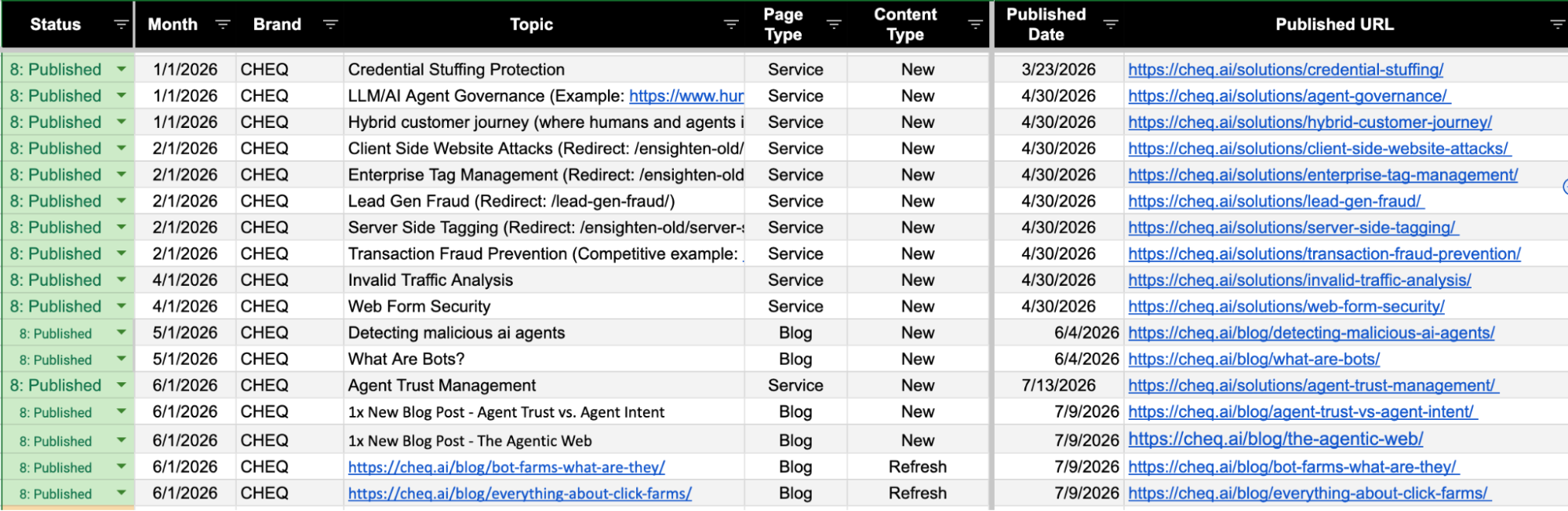Select the Client Side Website Attacks topic cell
The width and height of the screenshot is (1568, 511).
pos(544,148)
